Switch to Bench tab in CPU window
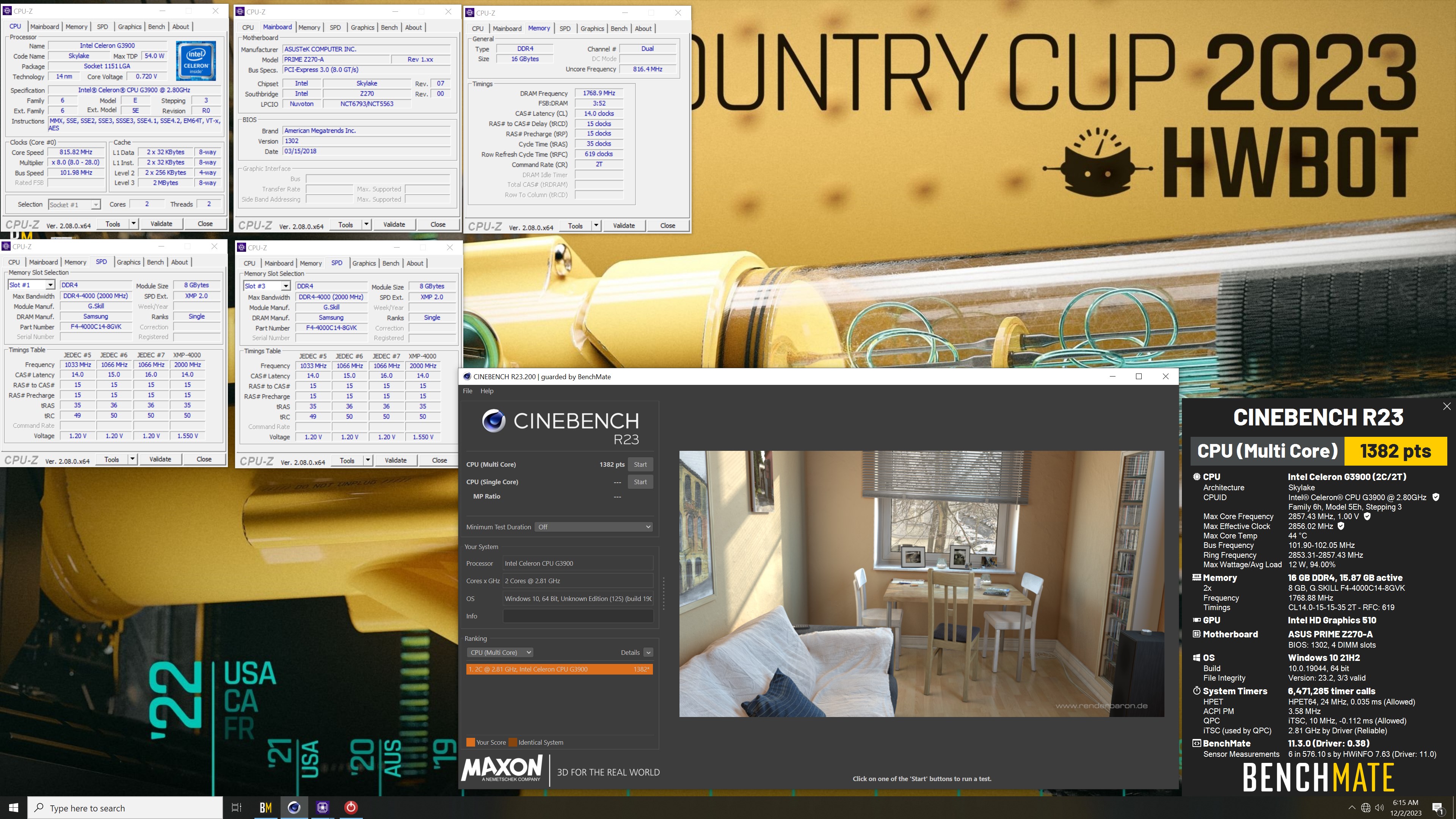 coord(157,27)
